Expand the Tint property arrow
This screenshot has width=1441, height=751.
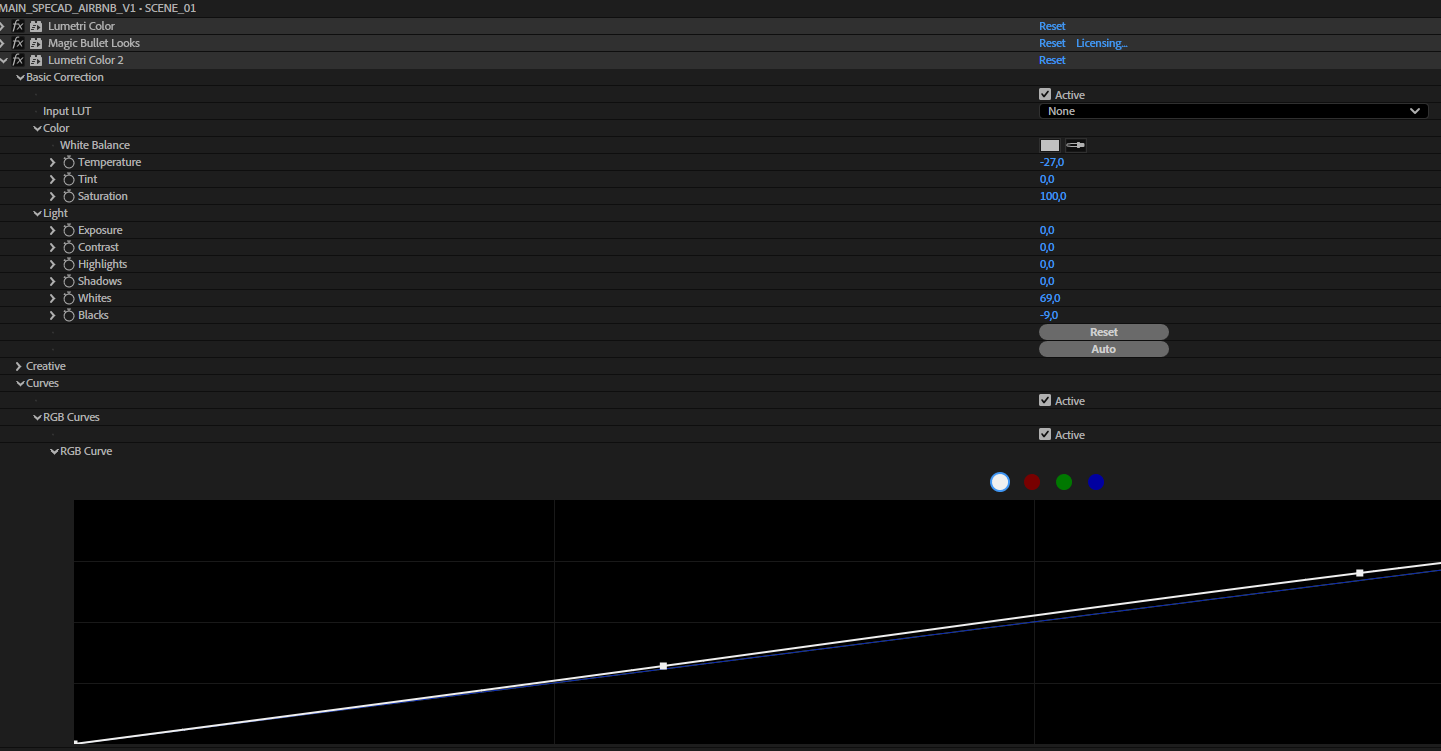[53, 179]
